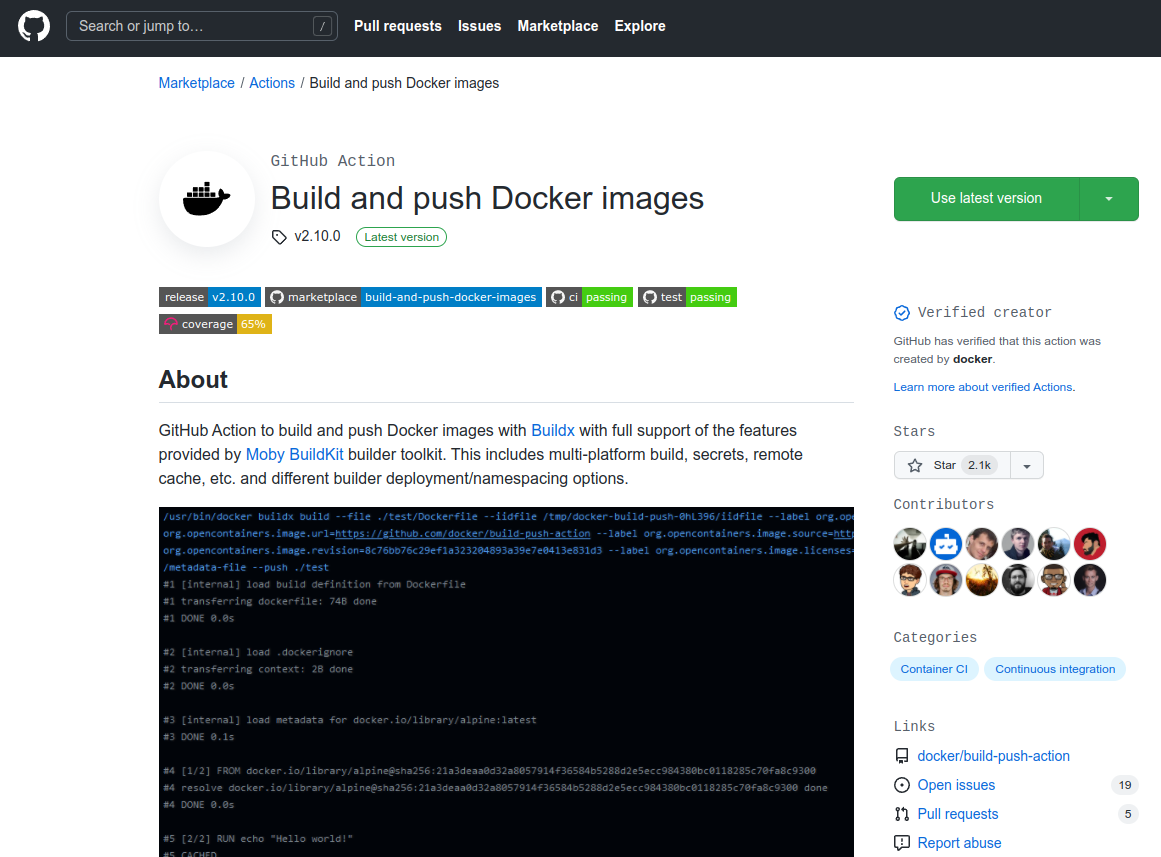Open the blue bot contributor avatar
The width and height of the screenshot is (1161, 857).
click(x=946, y=544)
